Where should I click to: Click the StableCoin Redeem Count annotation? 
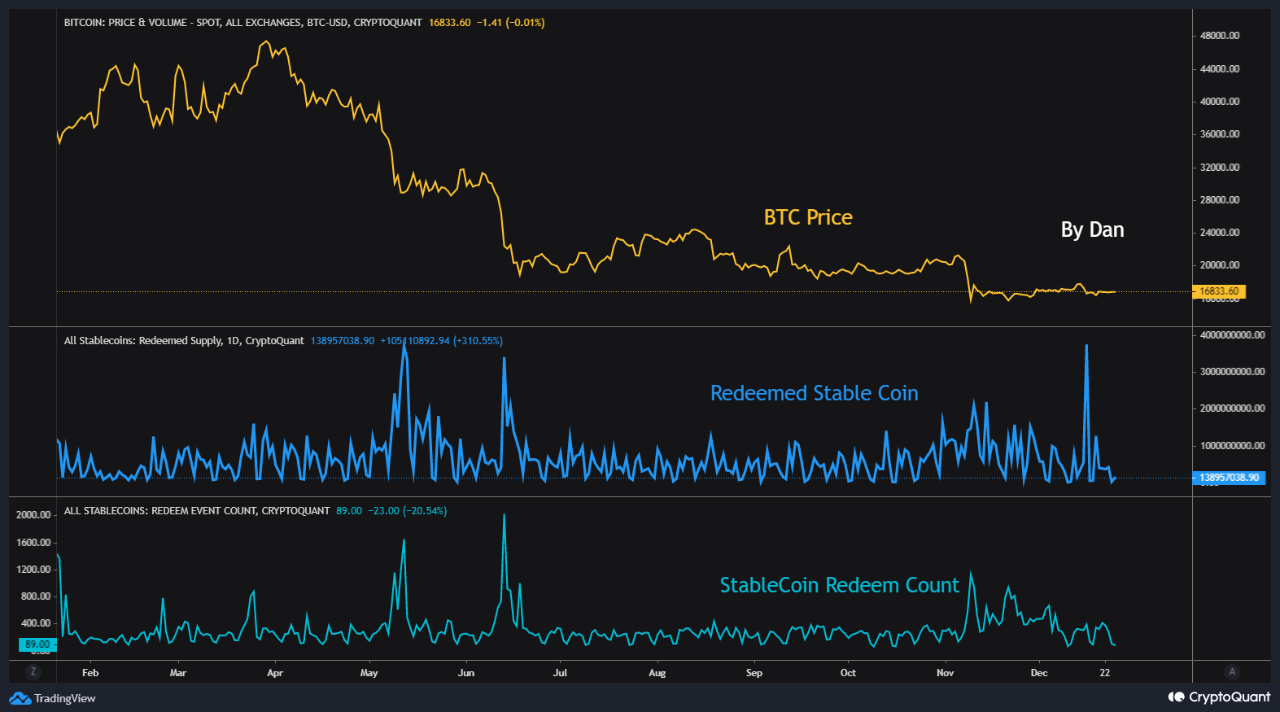pos(839,585)
